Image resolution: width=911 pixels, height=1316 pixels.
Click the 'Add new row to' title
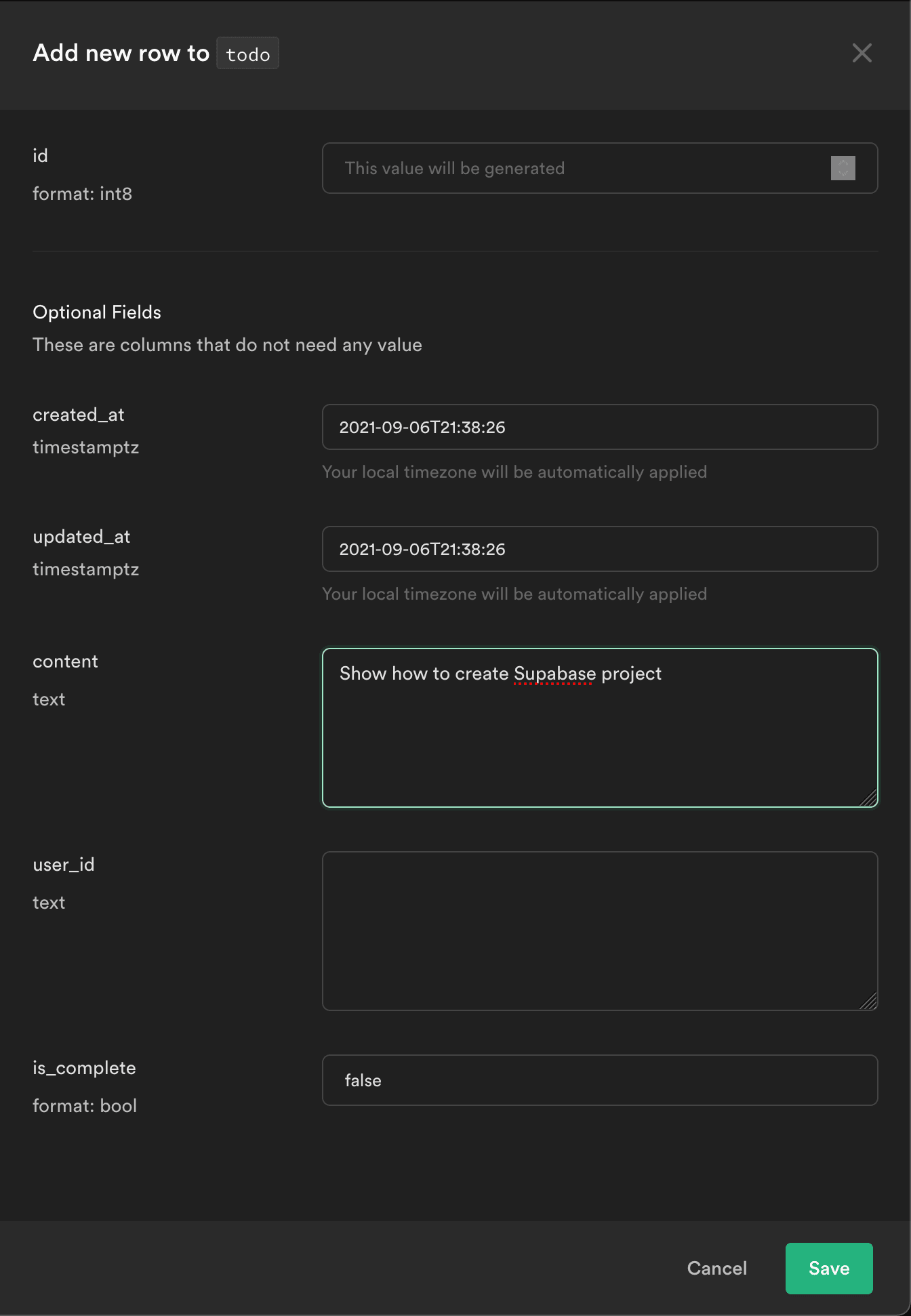(x=121, y=53)
